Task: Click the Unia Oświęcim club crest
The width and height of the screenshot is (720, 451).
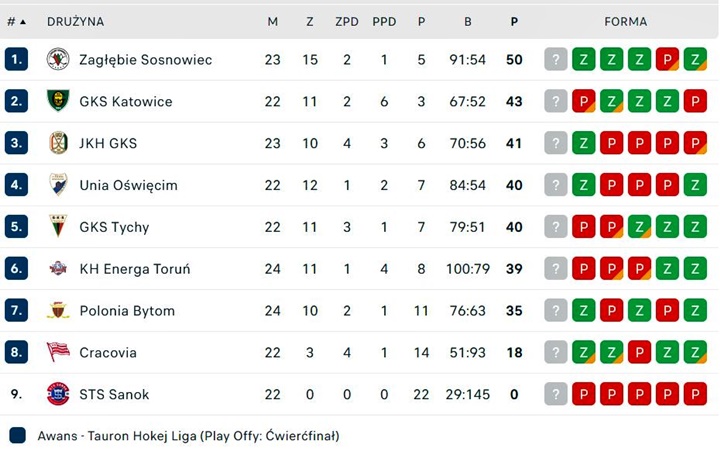Action: pyautogui.click(x=58, y=185)
